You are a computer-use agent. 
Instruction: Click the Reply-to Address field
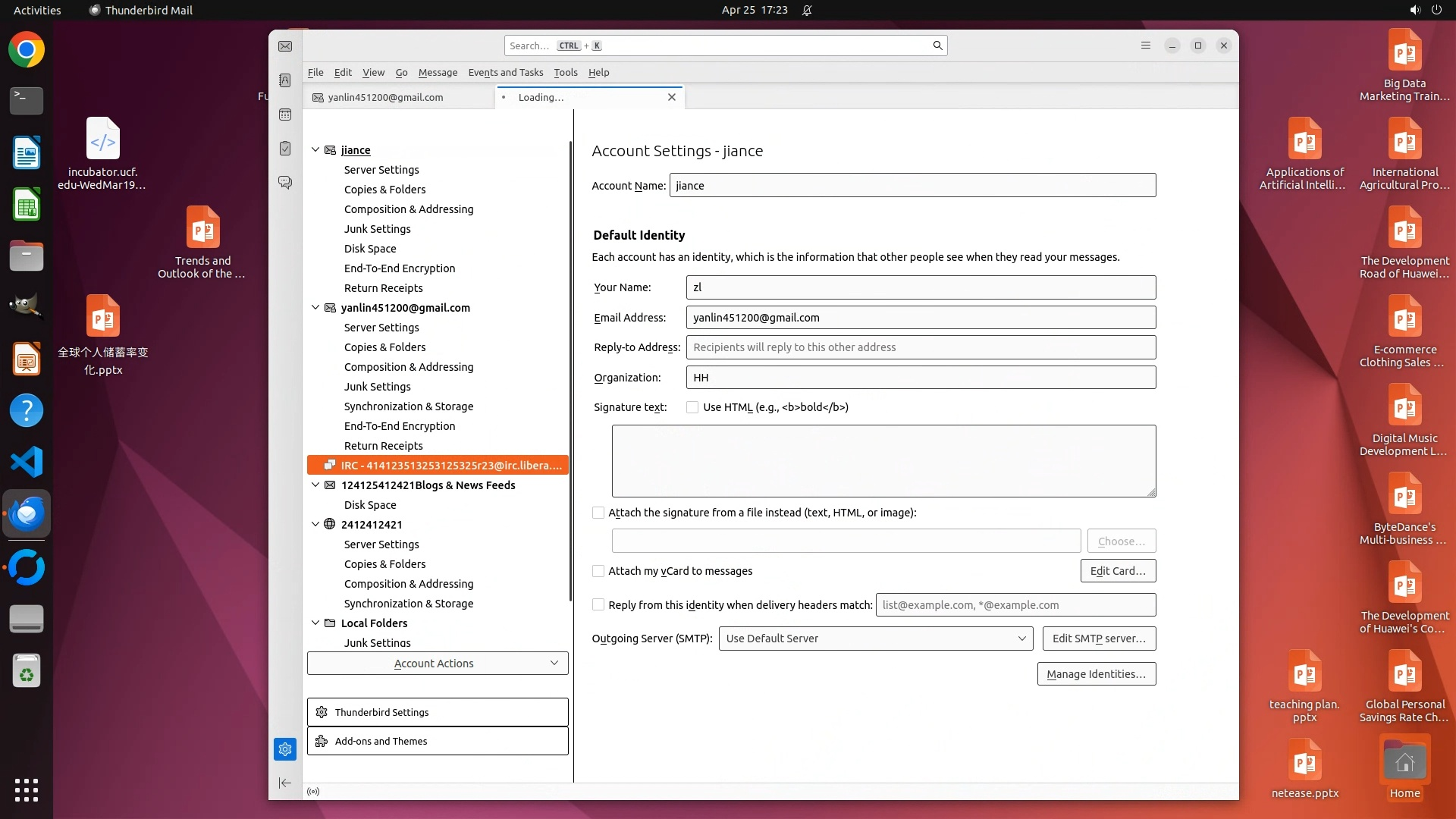click(x=921, y=347)
